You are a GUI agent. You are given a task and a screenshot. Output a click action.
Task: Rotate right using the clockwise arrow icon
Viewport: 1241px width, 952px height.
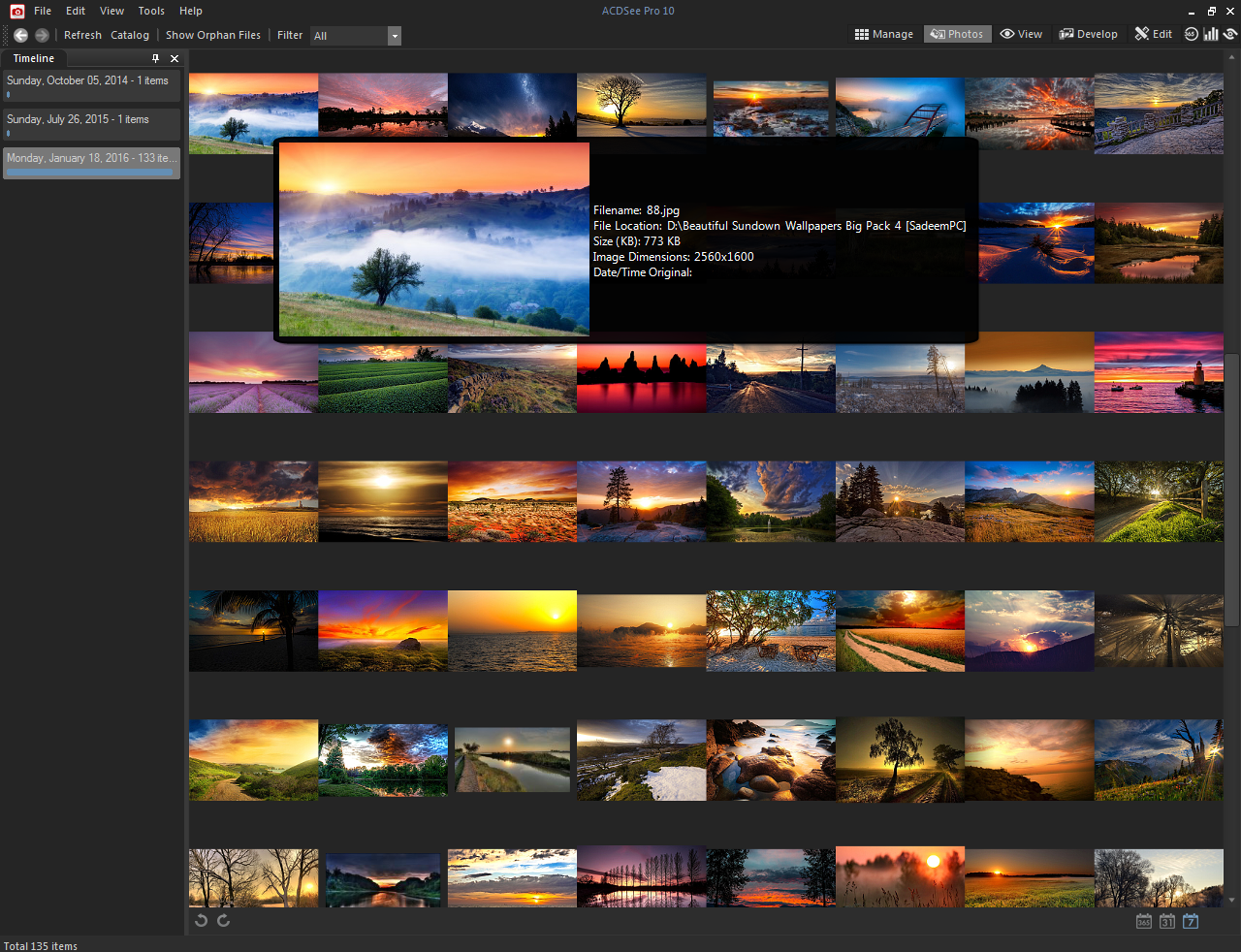(x=223, y=920)
